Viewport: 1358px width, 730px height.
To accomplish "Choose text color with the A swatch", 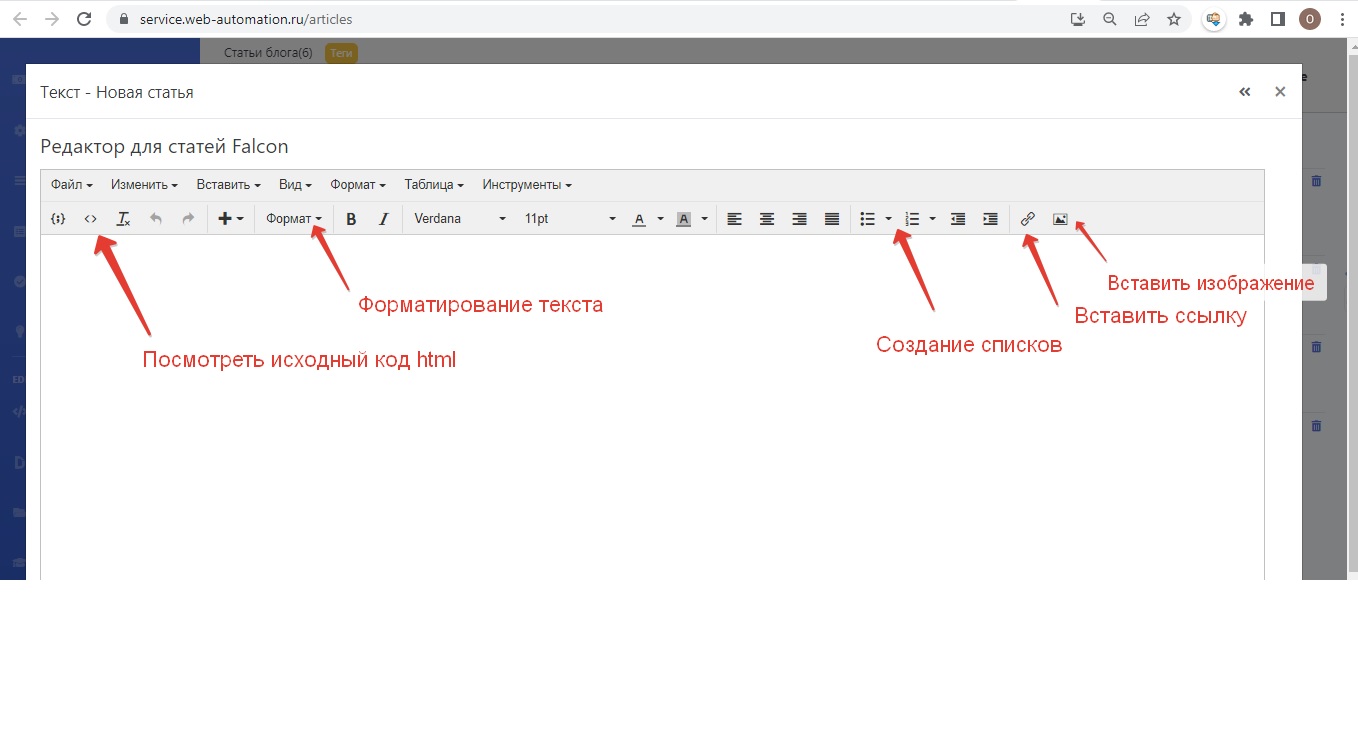I will (639, 219).
